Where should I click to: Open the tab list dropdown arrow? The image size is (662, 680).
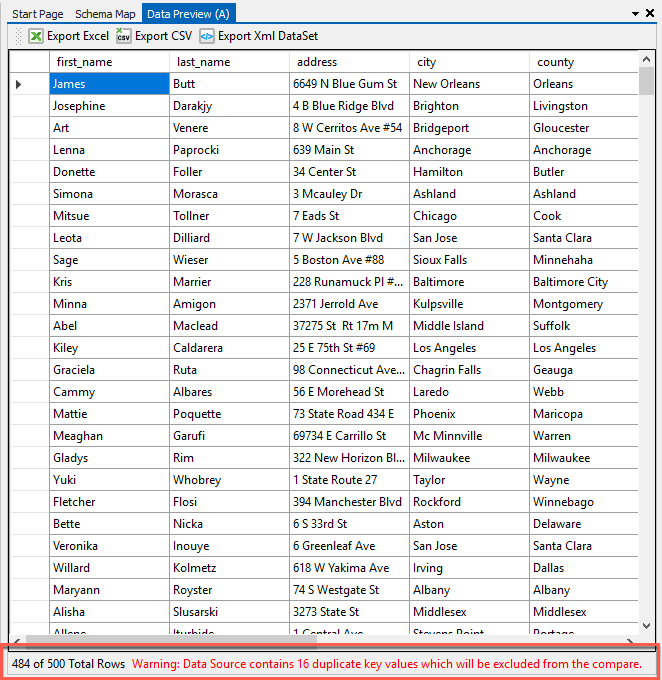635,14
